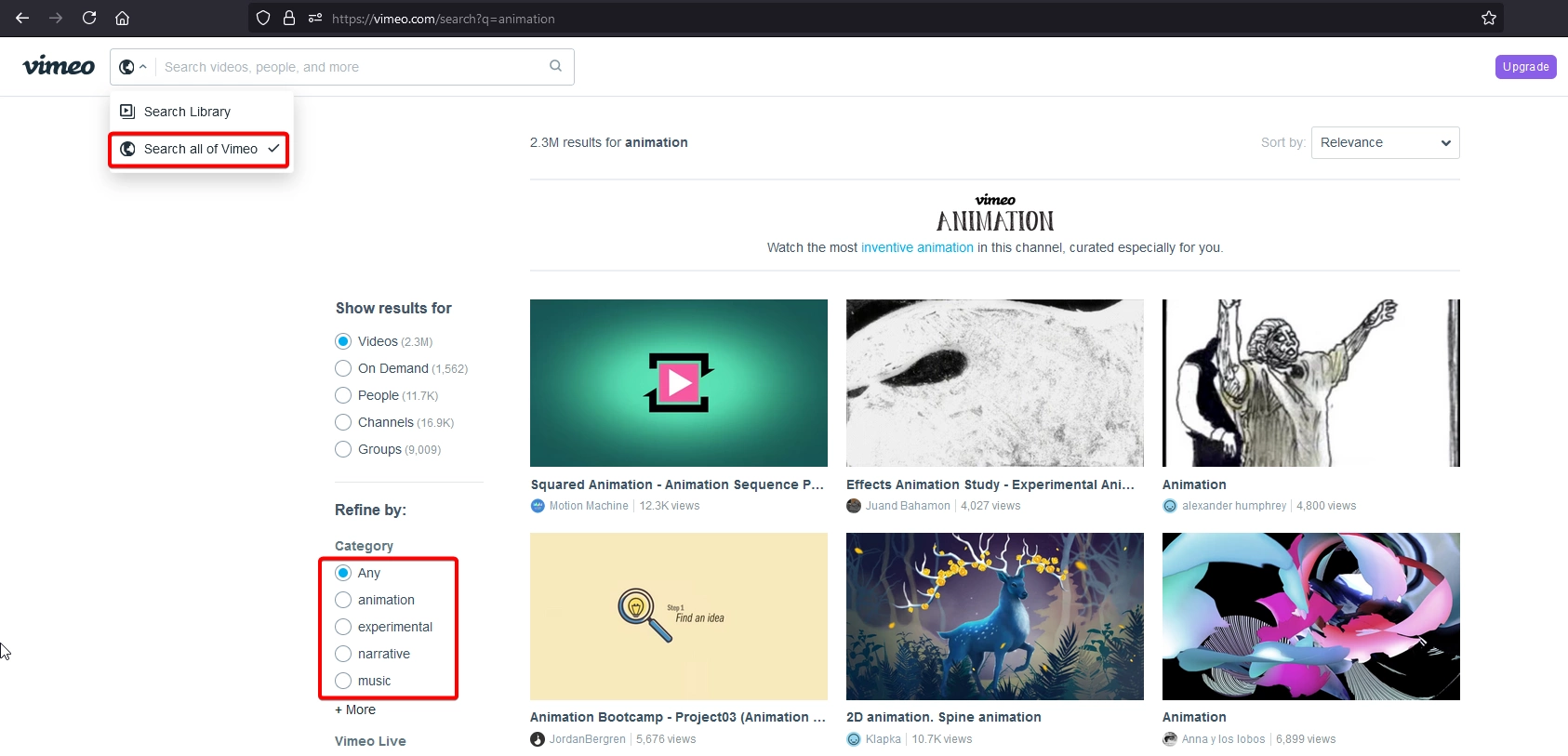
Task: Click the Upgrade button
Action: coord(1525,67)
